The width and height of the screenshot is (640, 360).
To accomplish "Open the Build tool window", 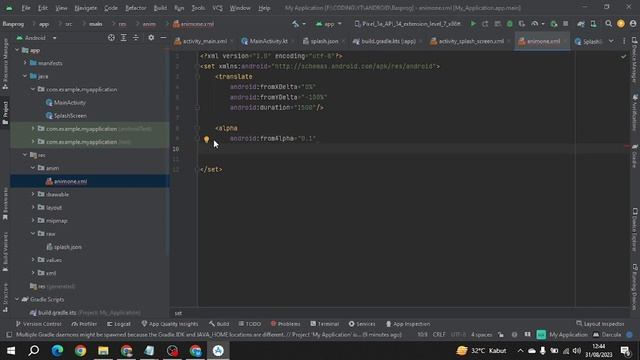I will [x=219, y=324].
